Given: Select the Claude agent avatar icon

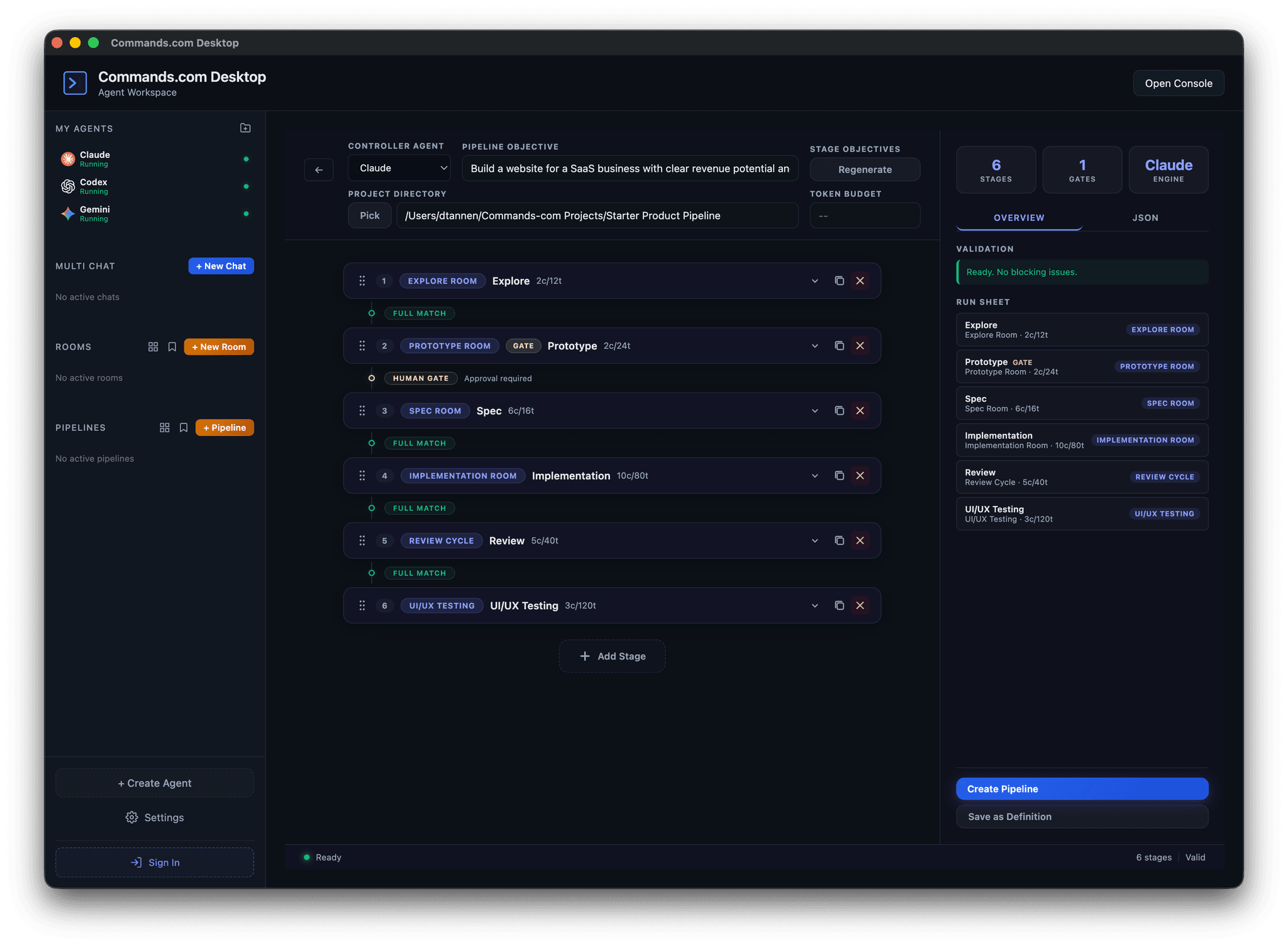Looking at the screenshot, I should click(68, 159).
